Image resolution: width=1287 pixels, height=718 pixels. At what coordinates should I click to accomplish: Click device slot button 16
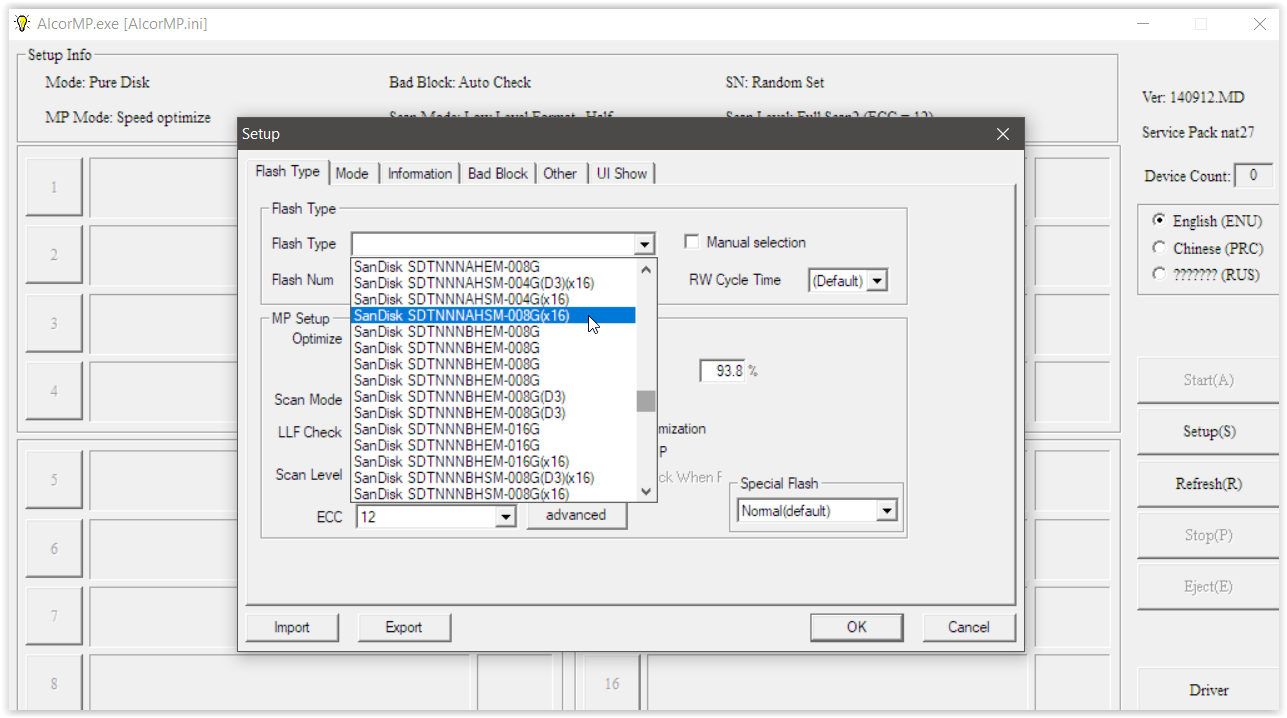click(x=612, y=684)
